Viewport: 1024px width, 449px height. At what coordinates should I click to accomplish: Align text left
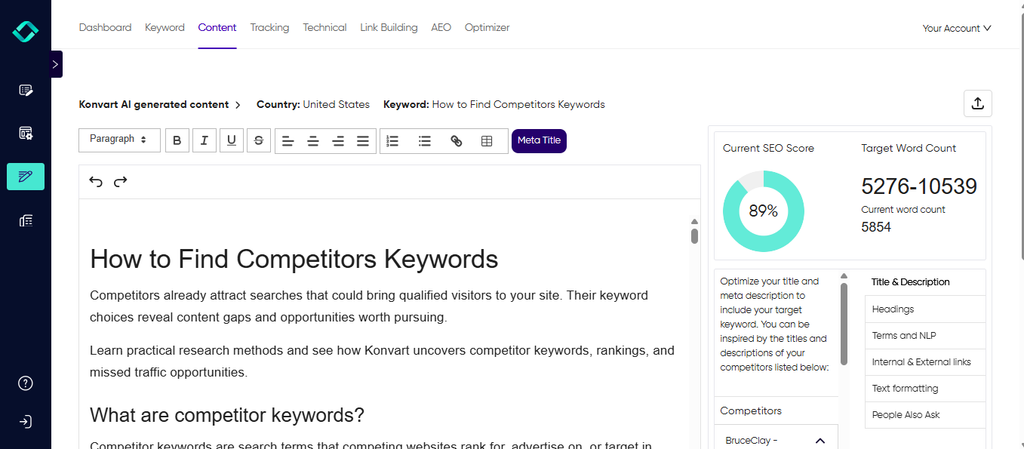pyautogui.click(x=288, y=141)
